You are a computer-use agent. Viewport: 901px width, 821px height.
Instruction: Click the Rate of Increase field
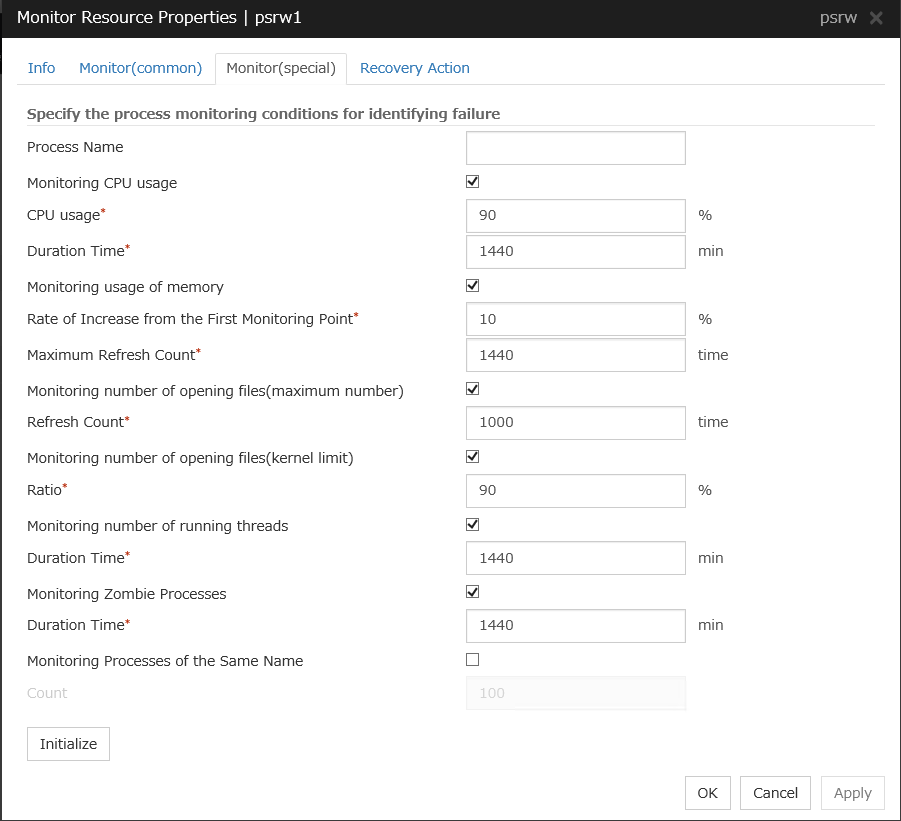[x=575, y=319]
